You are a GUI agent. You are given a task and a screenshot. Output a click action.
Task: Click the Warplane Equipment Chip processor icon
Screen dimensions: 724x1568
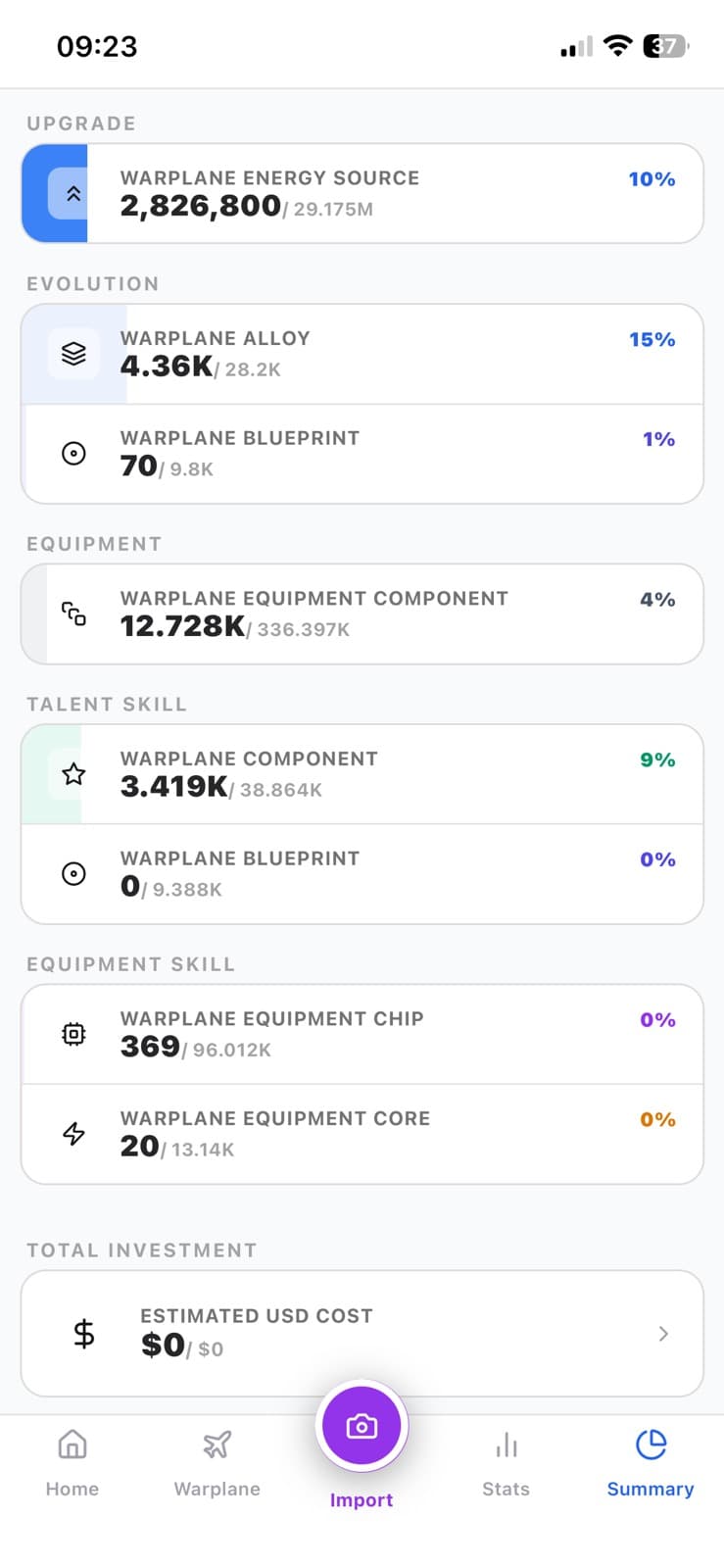(x=72, y=1034)
